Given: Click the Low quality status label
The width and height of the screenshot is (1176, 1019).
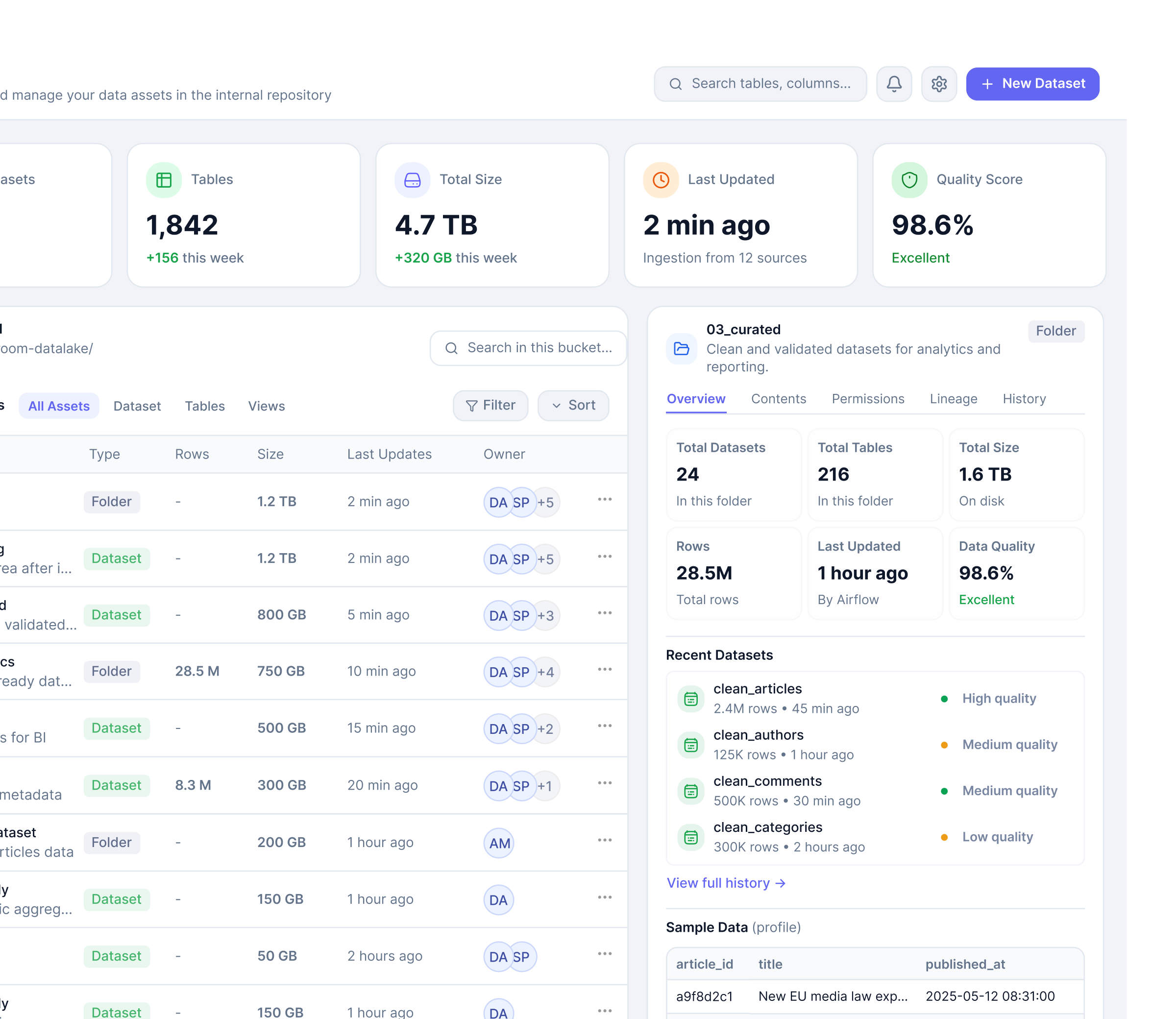Looking at the screenshot, I should [x=998, y=837].
